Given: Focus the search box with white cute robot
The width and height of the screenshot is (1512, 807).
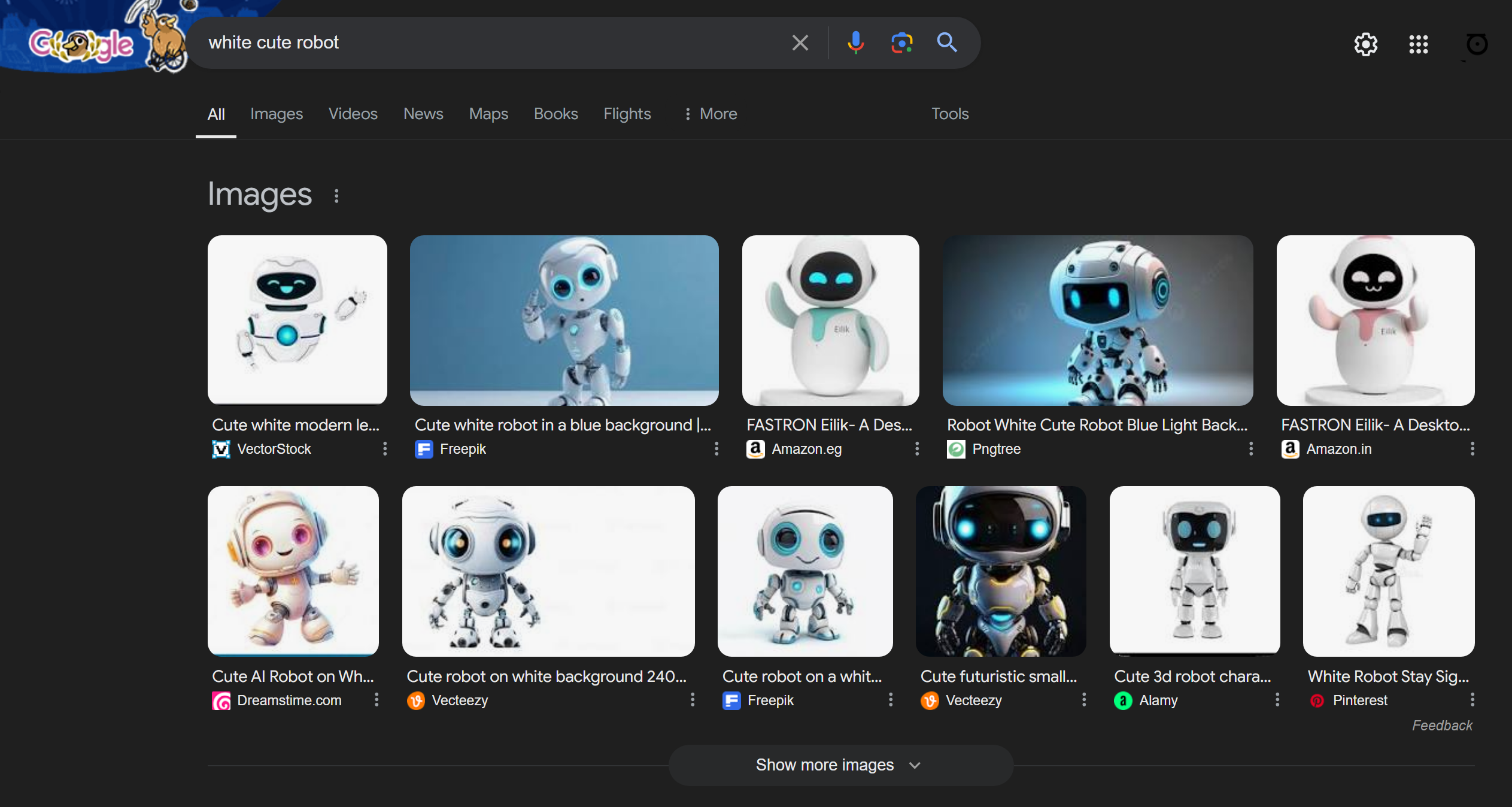Looking at the screenshot, I should [491, 43].
